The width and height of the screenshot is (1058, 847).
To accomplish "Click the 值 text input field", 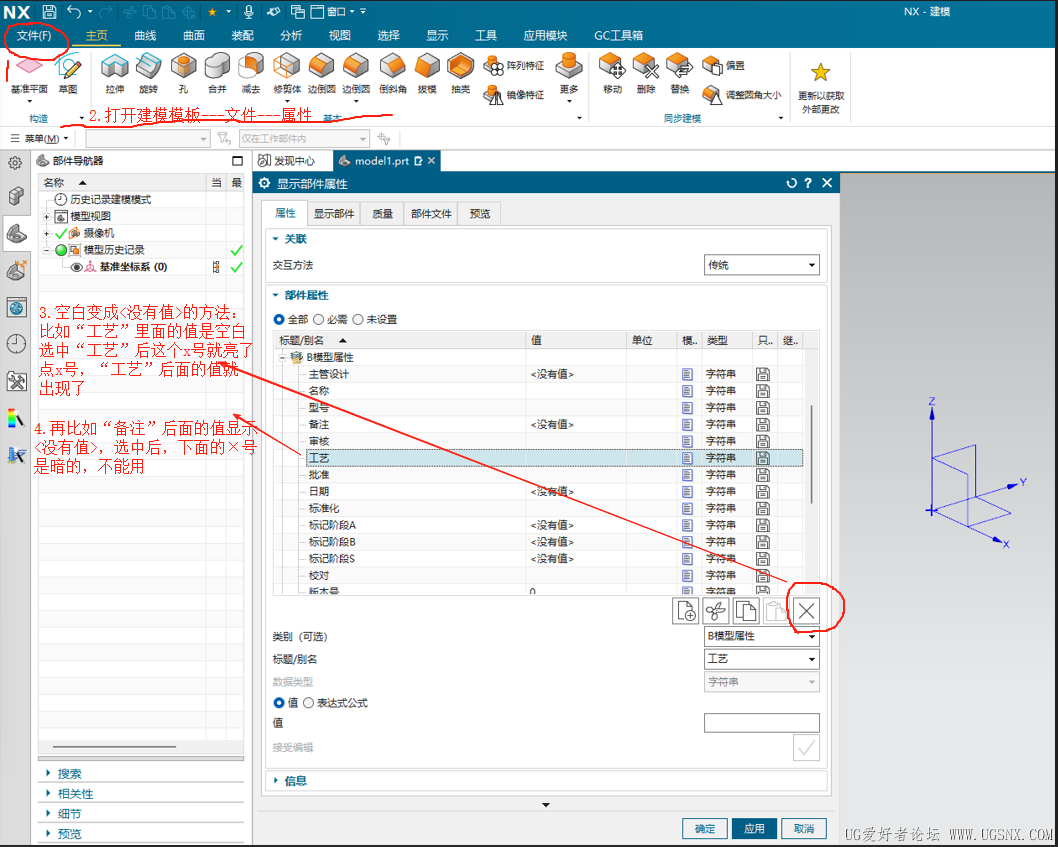I will [761, 723].
